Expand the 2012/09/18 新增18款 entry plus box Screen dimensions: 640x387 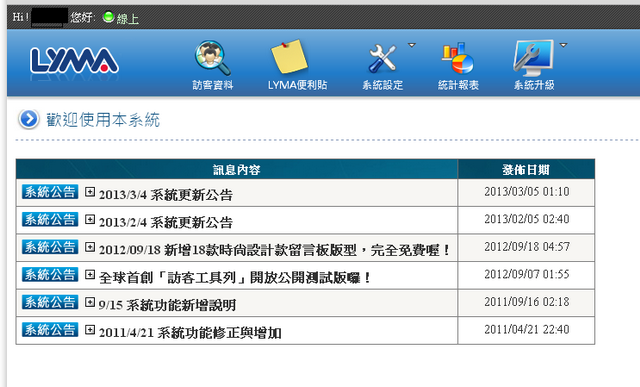tap(90, 247)
